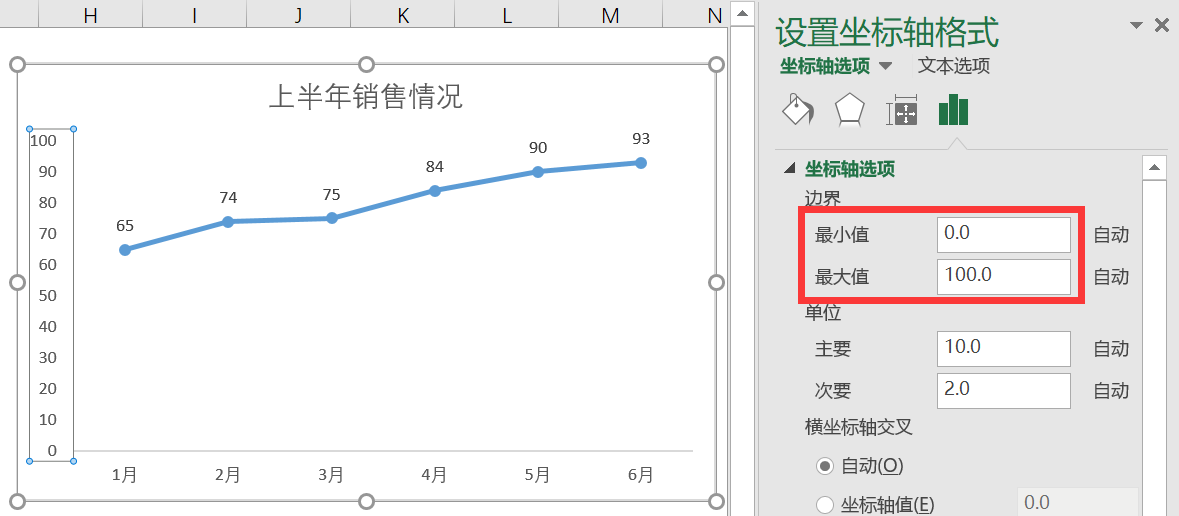
Task: Click the data label 74
Action: tap(228, 198)
